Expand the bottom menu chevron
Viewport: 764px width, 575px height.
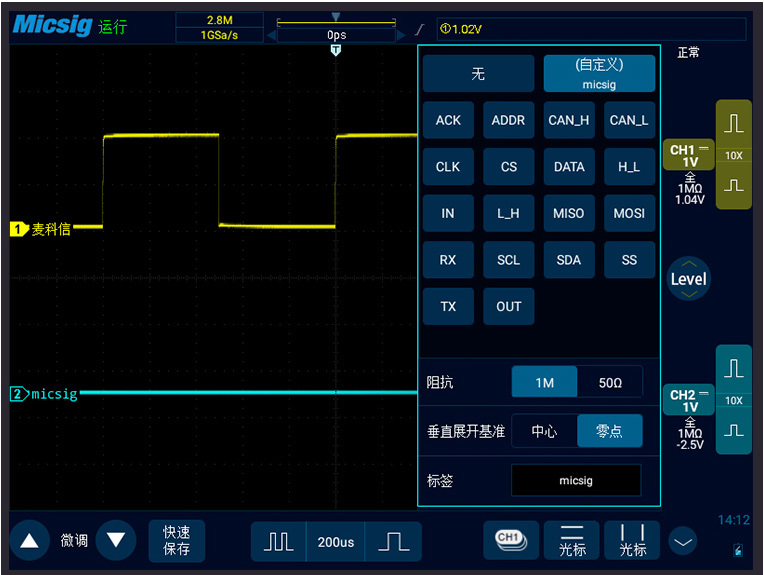click(x=683, y=541)
